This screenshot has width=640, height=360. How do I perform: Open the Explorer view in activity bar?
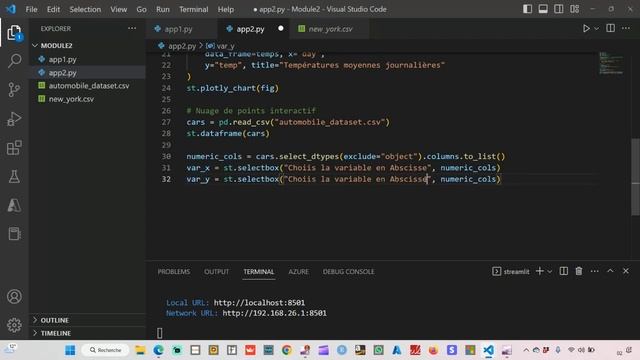14,33
